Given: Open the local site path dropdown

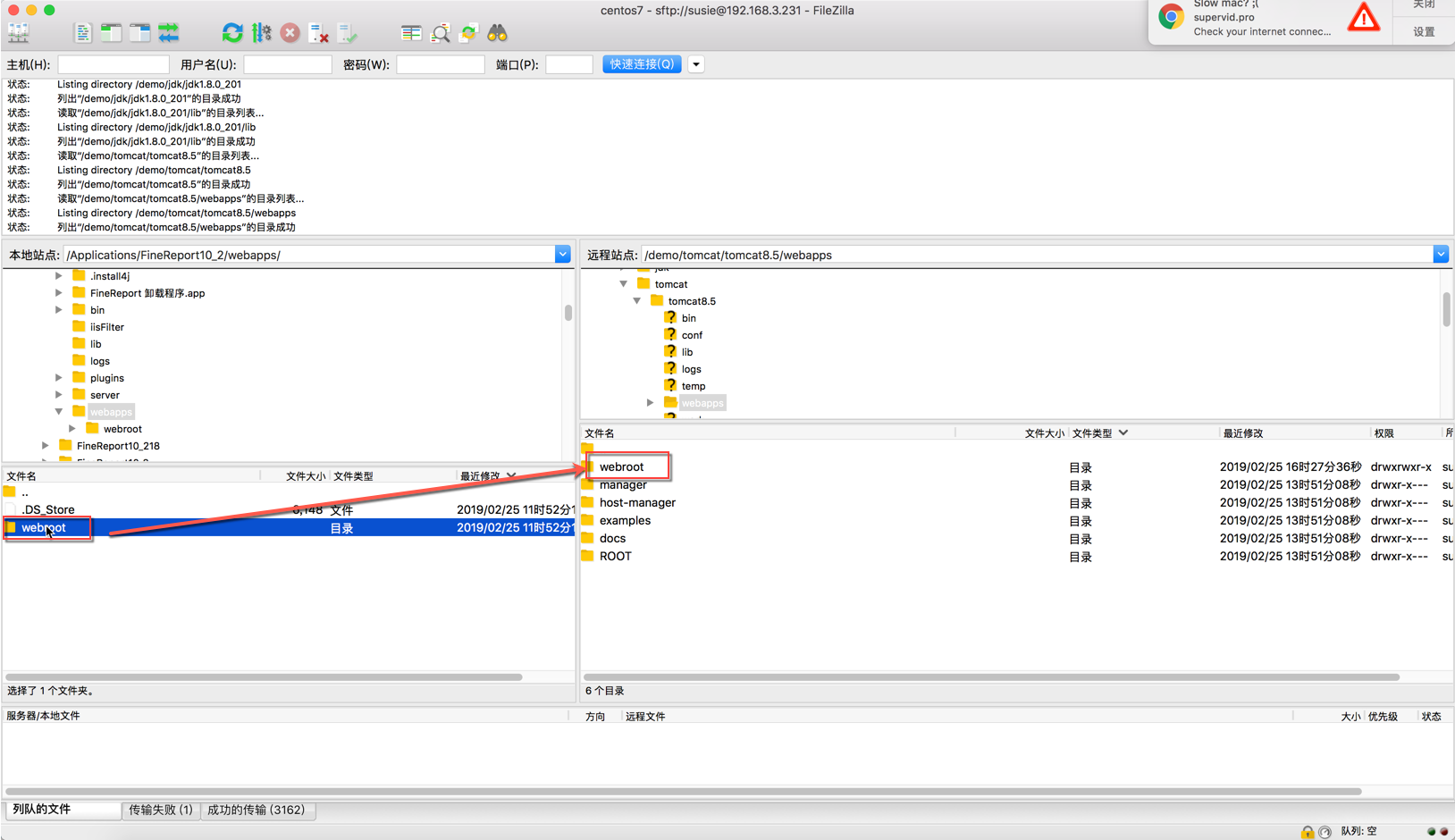Looking at the screenshot, I should pos(562,255).
